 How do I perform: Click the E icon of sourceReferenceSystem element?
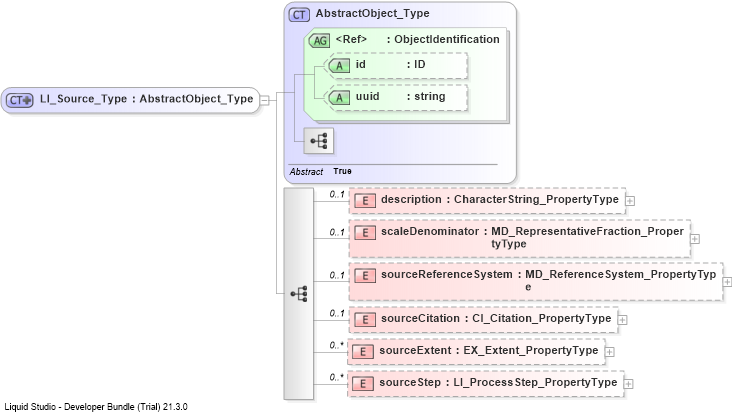coord(365,275)
